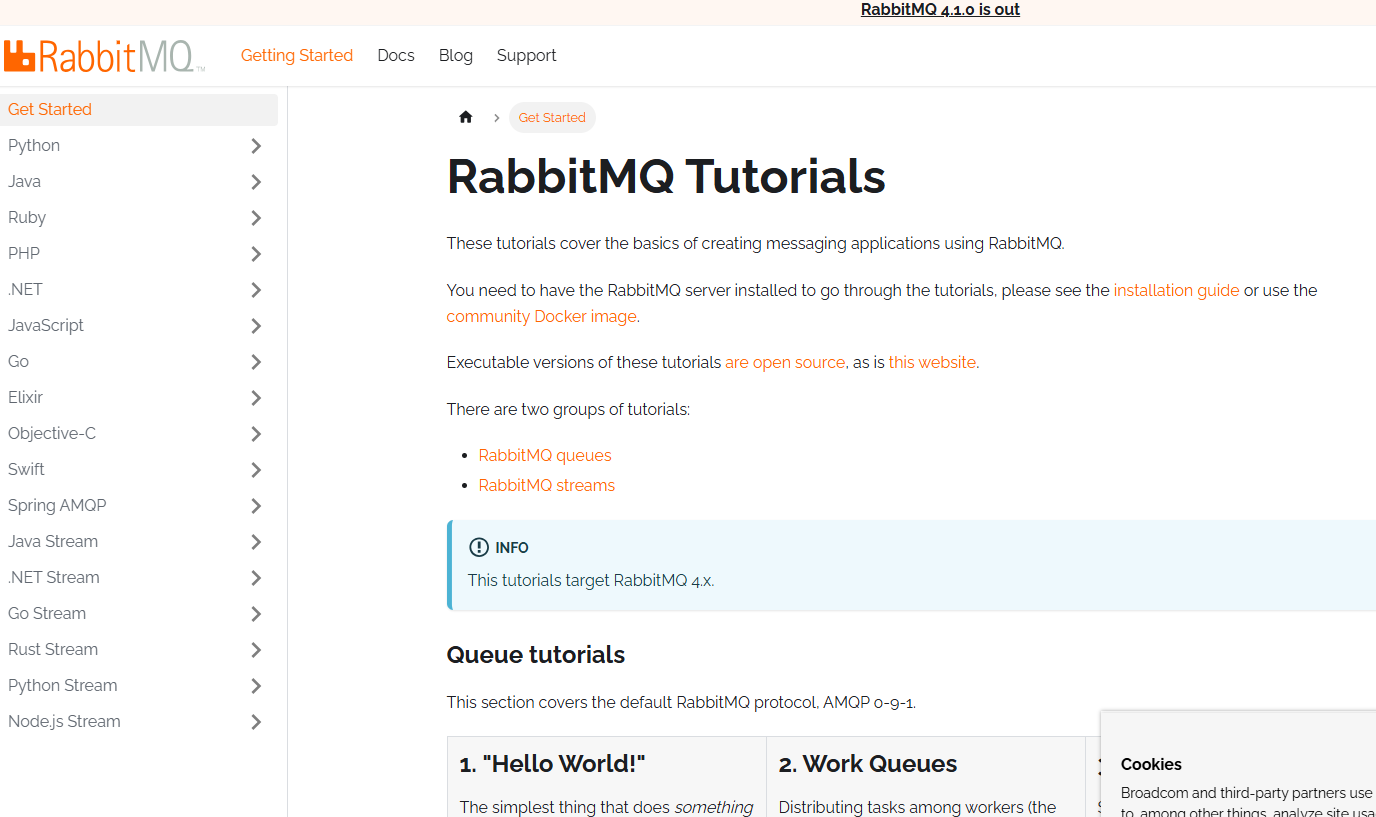Expand the Python tutorials section
The image size is (1376, 817).
pos(256,146)
